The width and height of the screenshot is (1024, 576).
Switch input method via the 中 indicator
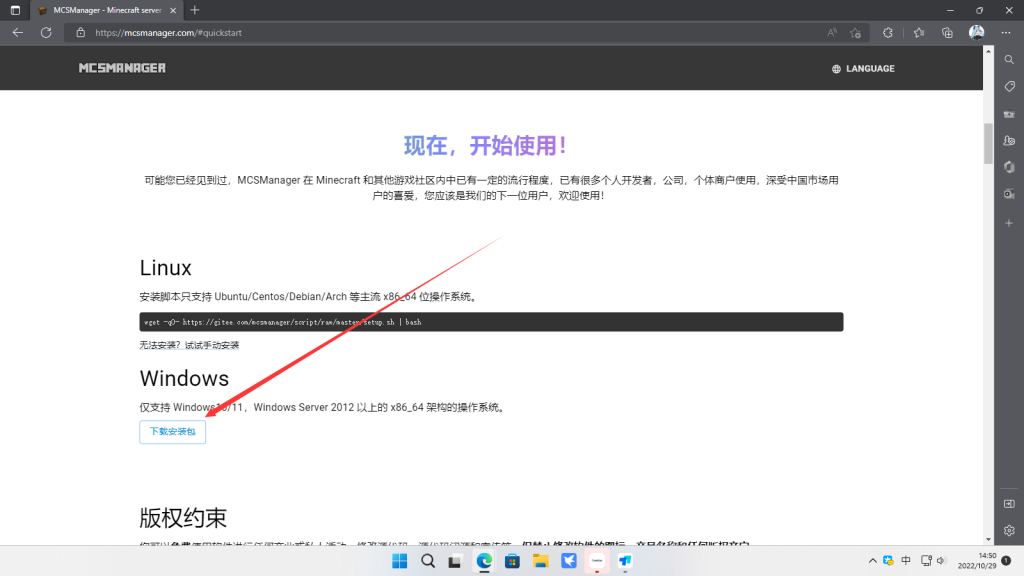pyautogui.click(x=904, y=560)
